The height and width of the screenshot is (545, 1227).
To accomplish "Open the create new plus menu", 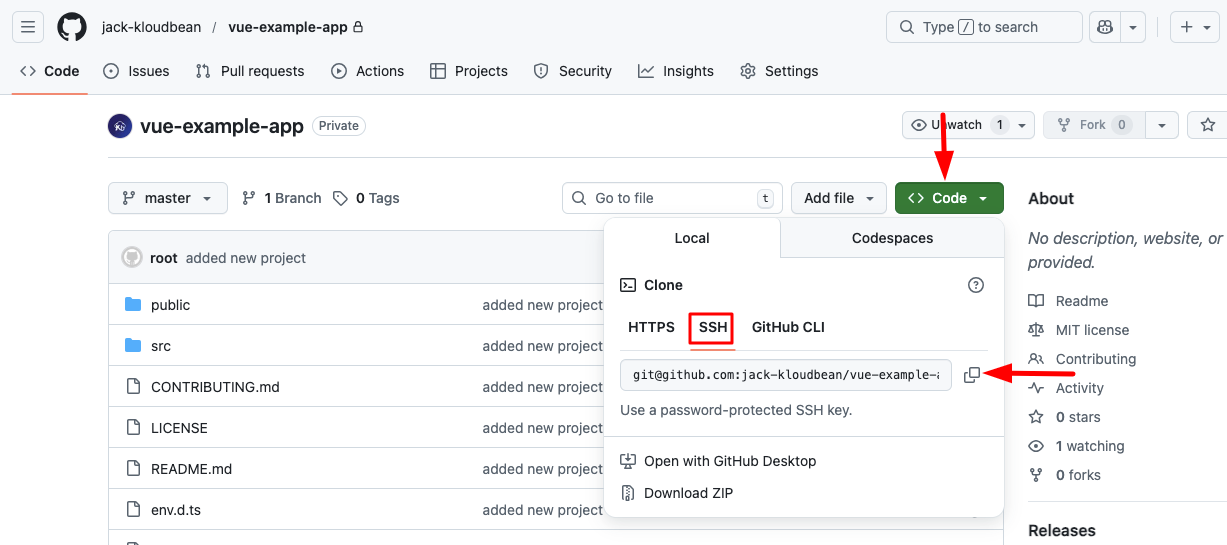I will (1197, 27).
